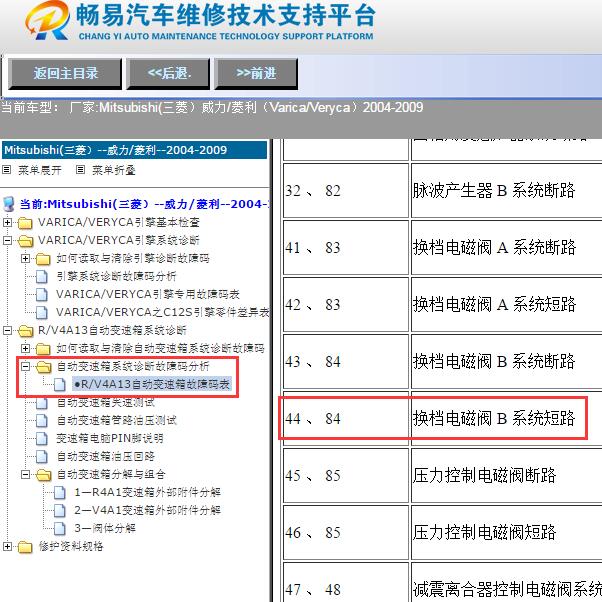Open VARICA/VERYCA引擎基本检查 tree item
The image size is (602, 602).
coord(119,222)
